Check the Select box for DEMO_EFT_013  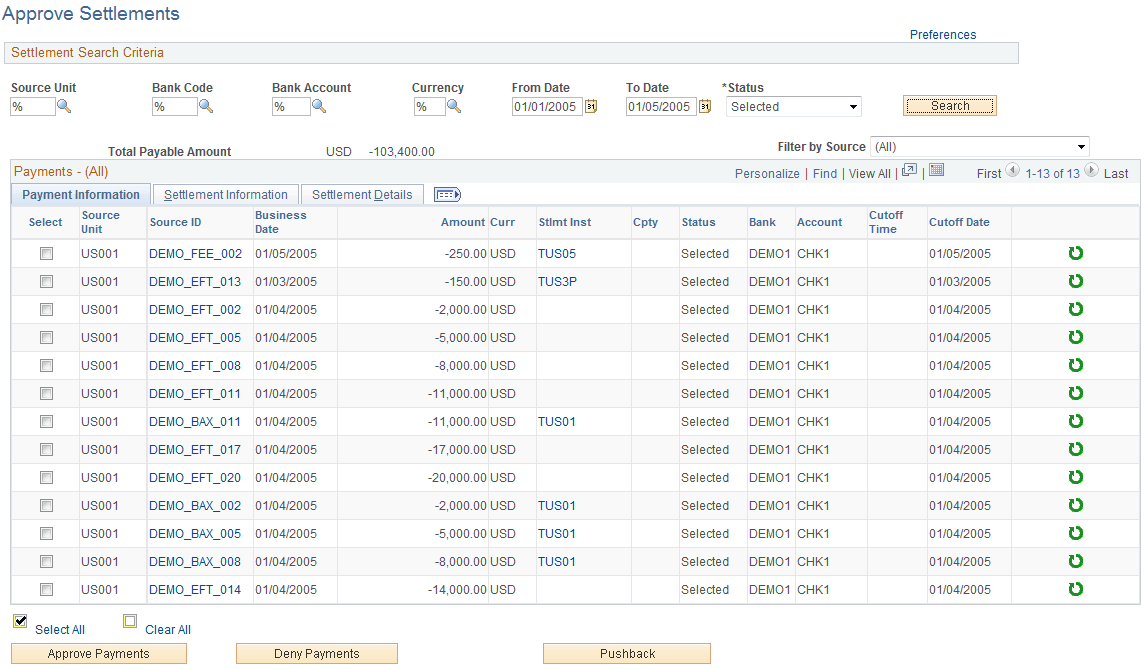pos(47,281)
